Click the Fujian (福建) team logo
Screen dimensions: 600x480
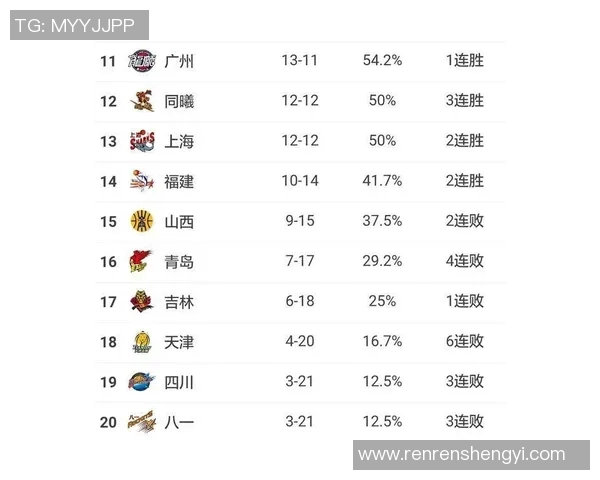(142, 181)
